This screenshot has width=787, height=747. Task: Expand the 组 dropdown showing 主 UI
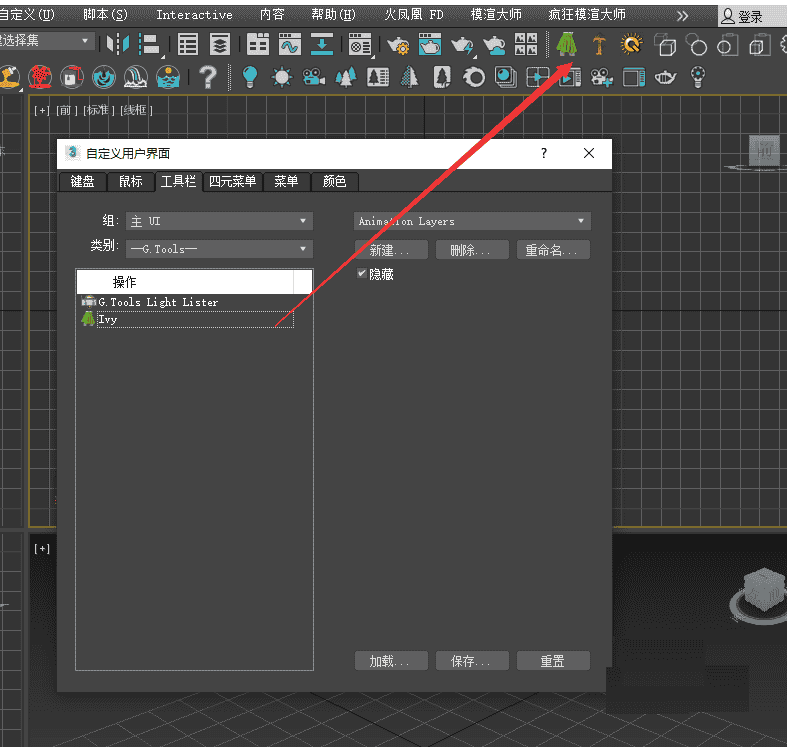pos(220,221)
